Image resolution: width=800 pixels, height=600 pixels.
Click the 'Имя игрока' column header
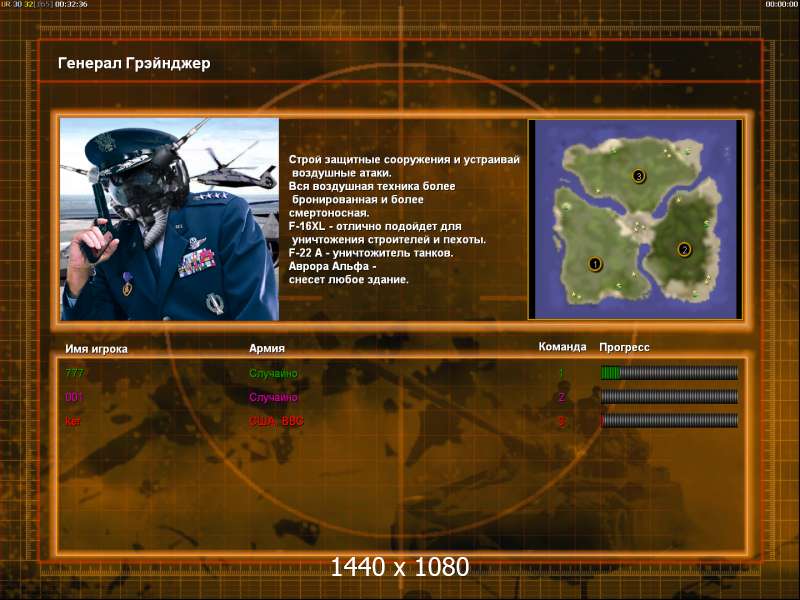pyautogui.click(x=96, y=349)
